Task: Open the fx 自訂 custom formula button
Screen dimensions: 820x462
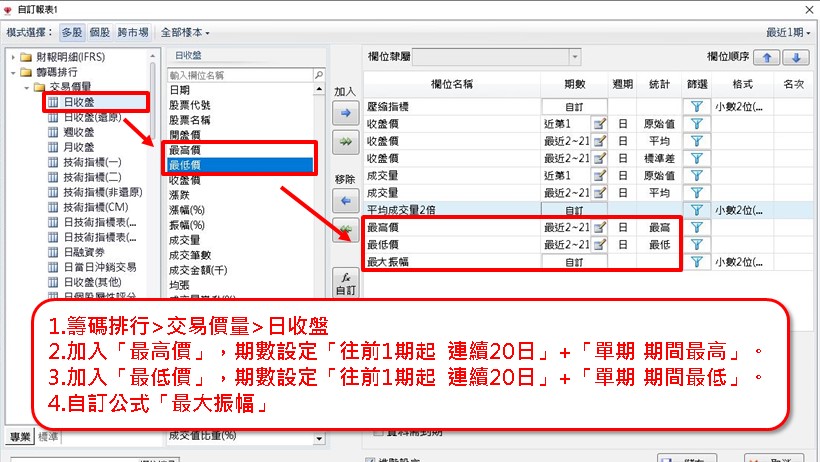Action: (x=346, y=283)
